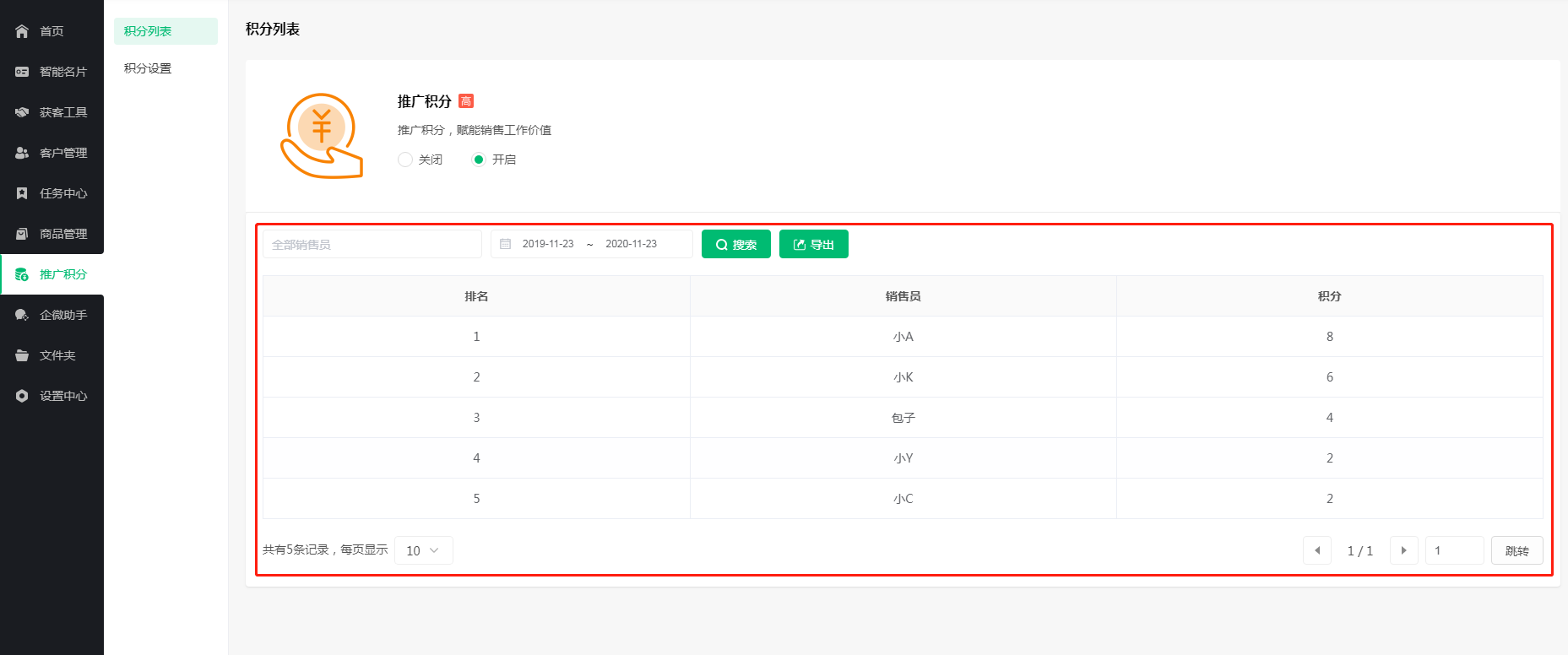Click the red 高 badge icon
The height and width of the screenshot is (655, 1568).
[466, 101]
